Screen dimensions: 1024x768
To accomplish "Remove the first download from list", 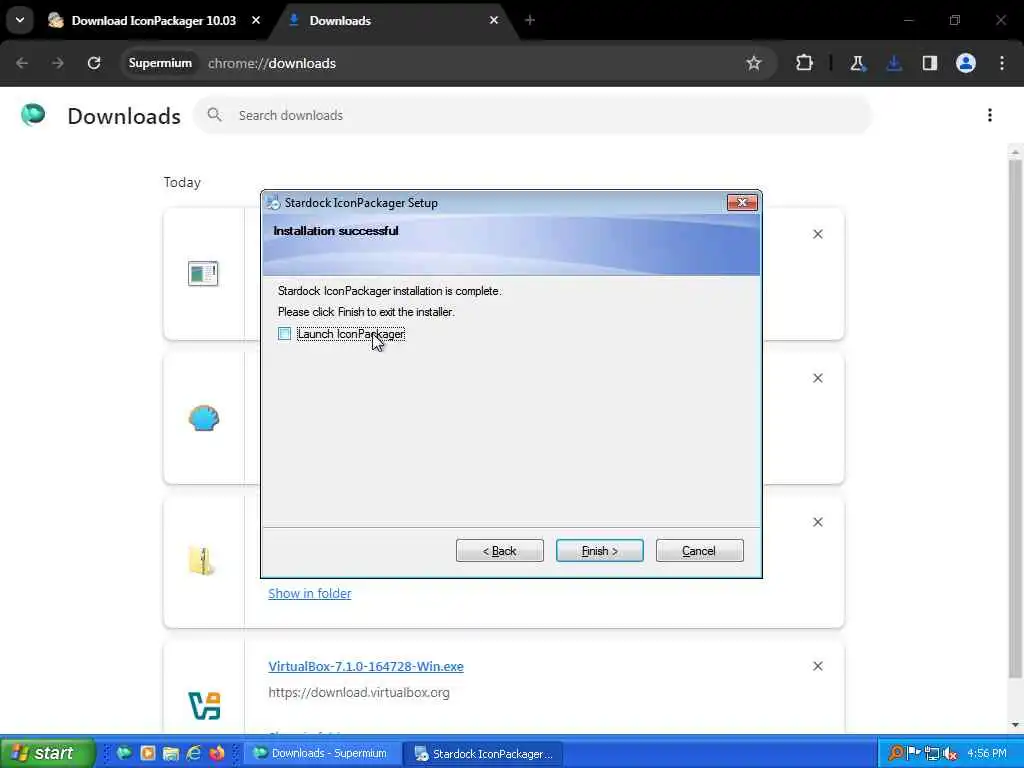I will (x=818, y=234).
